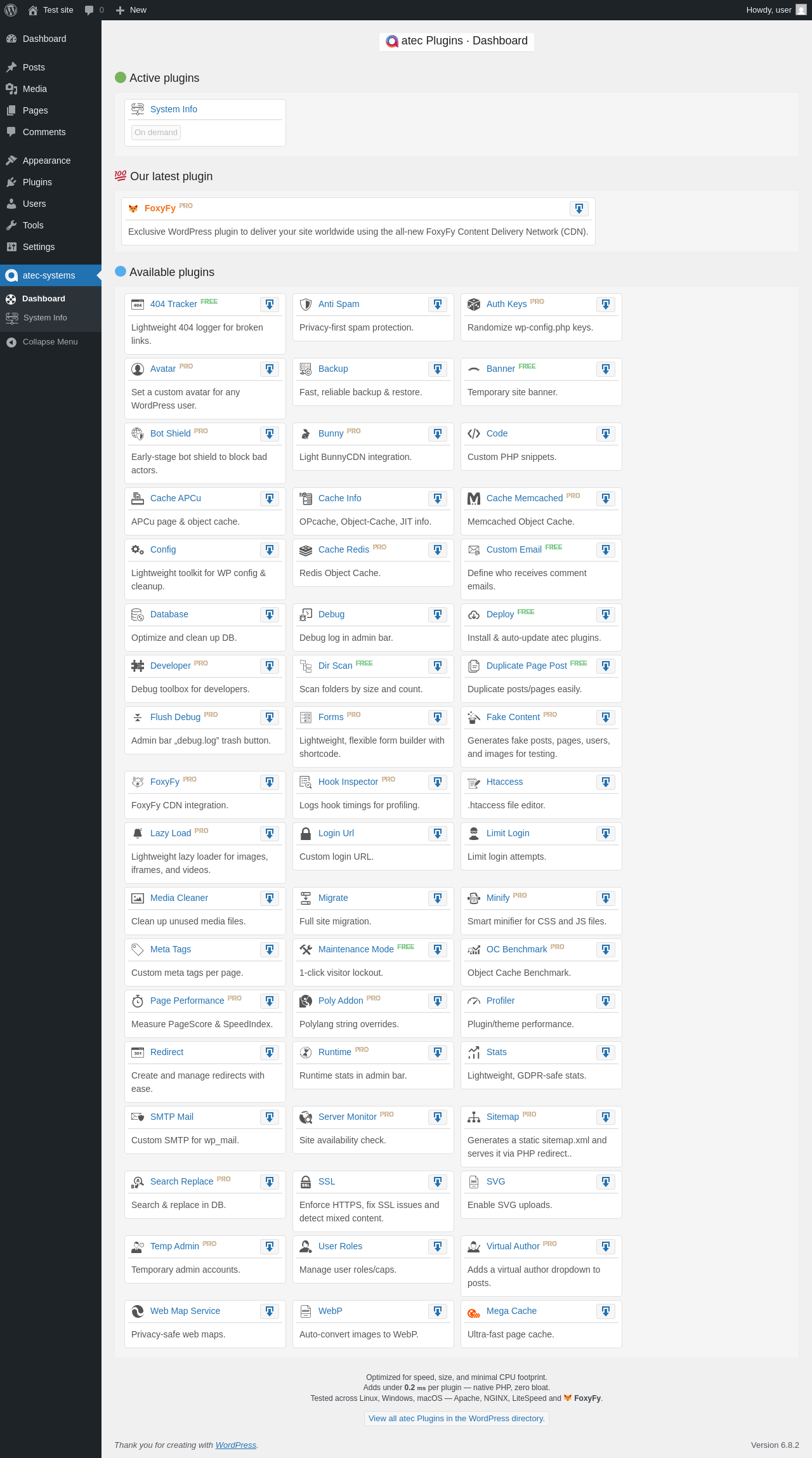812x1458 pixels.
Task: Open the Maintenance Mode plugin link
Action: (x=356, y=949)
